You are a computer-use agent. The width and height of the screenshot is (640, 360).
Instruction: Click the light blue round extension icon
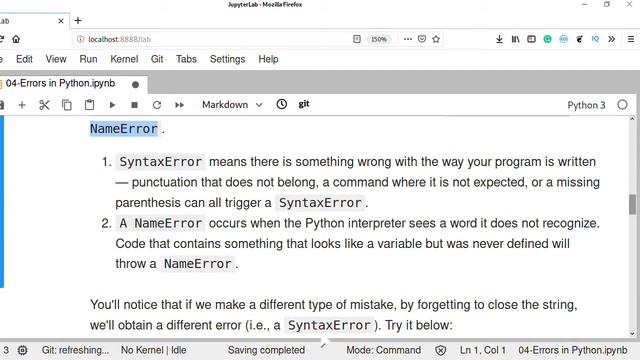click(563, 39)
